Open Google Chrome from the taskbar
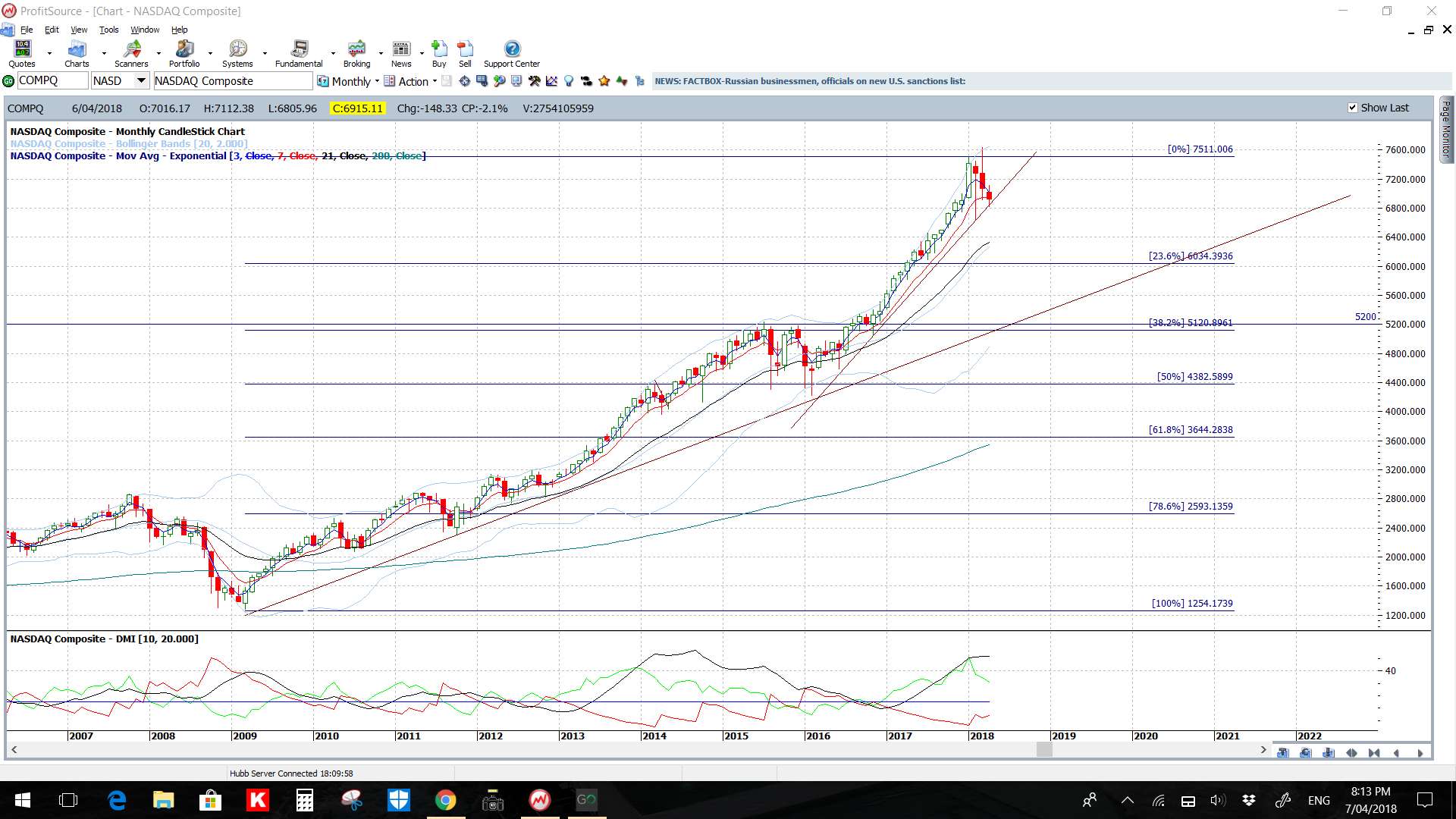This screenshot has width=1456, height=819. click(x=445, y=800)
